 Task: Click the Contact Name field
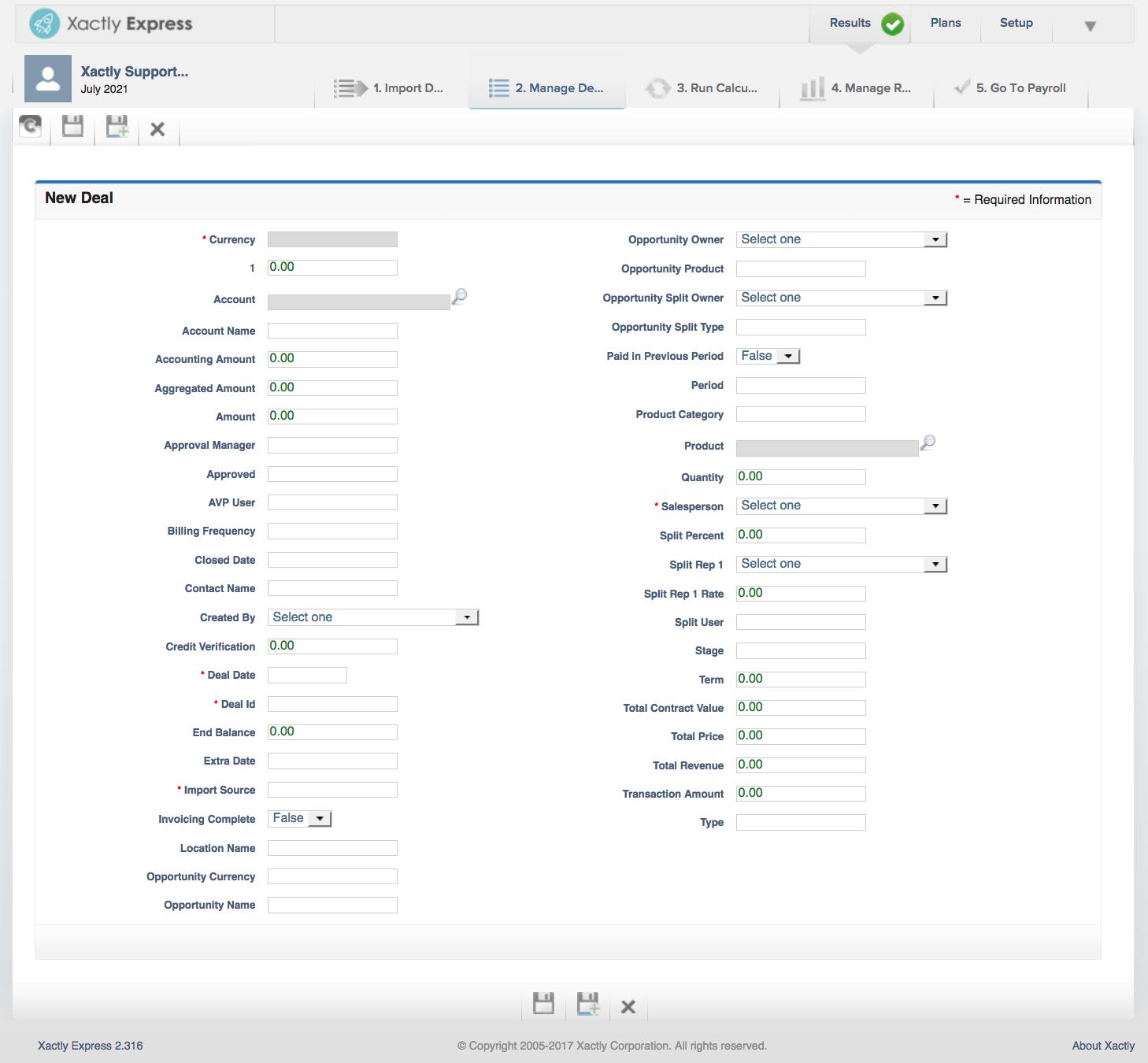[x=332, y=588]
